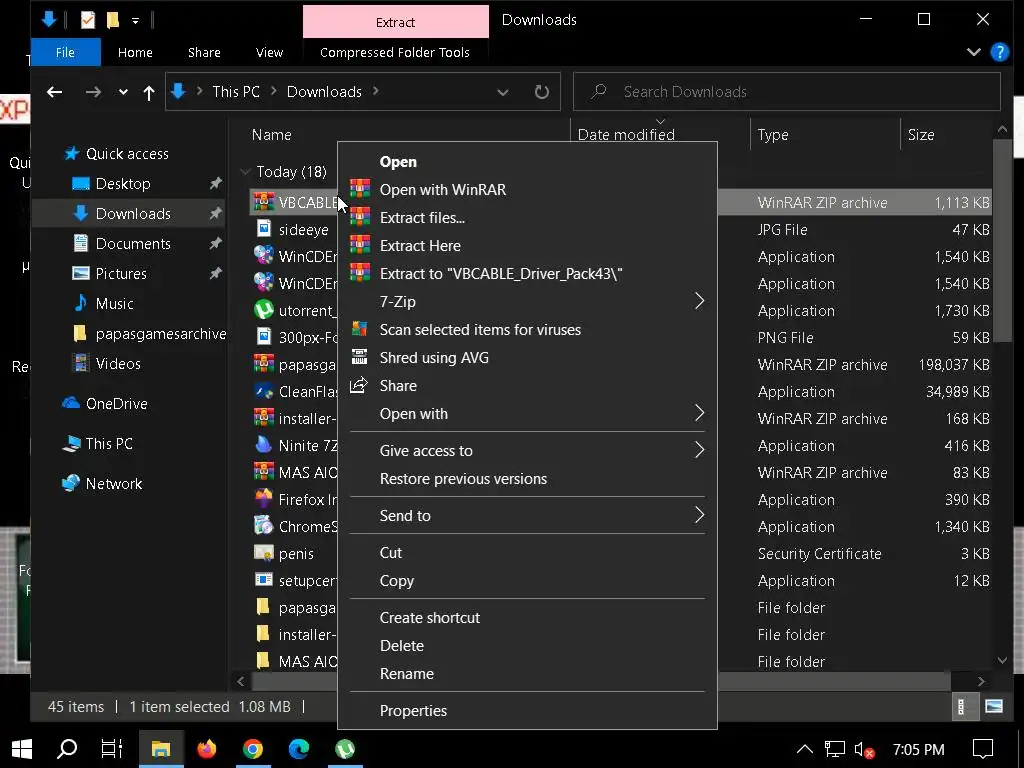Open OneDrive in the navigation pane

pos(116,404)
